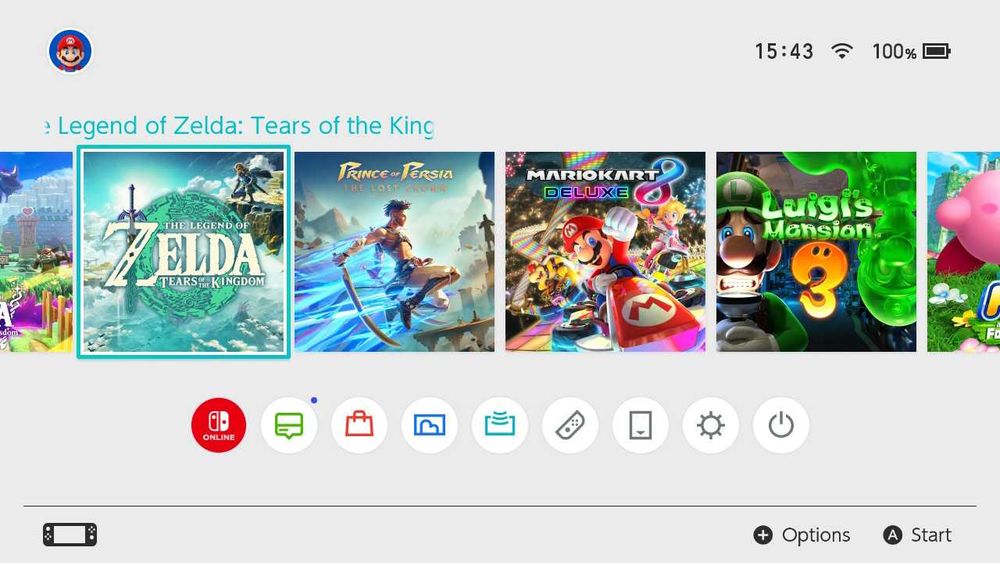Select the Mario Kart 8 Deluxe tile
The height and width of the screenshot is (563, 1000).
point(605,252)
